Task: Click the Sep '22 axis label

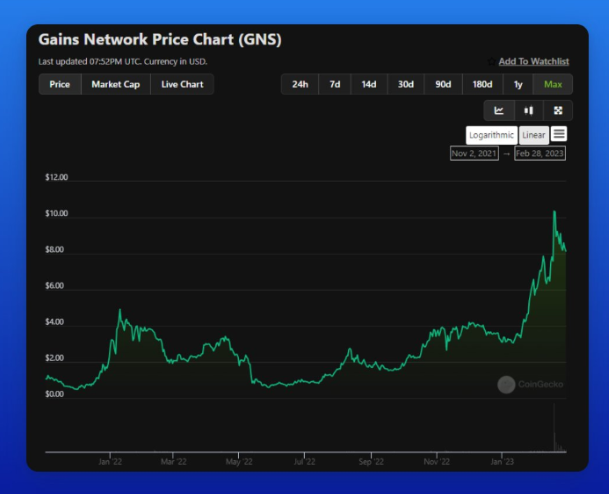Action: [371, 462]
